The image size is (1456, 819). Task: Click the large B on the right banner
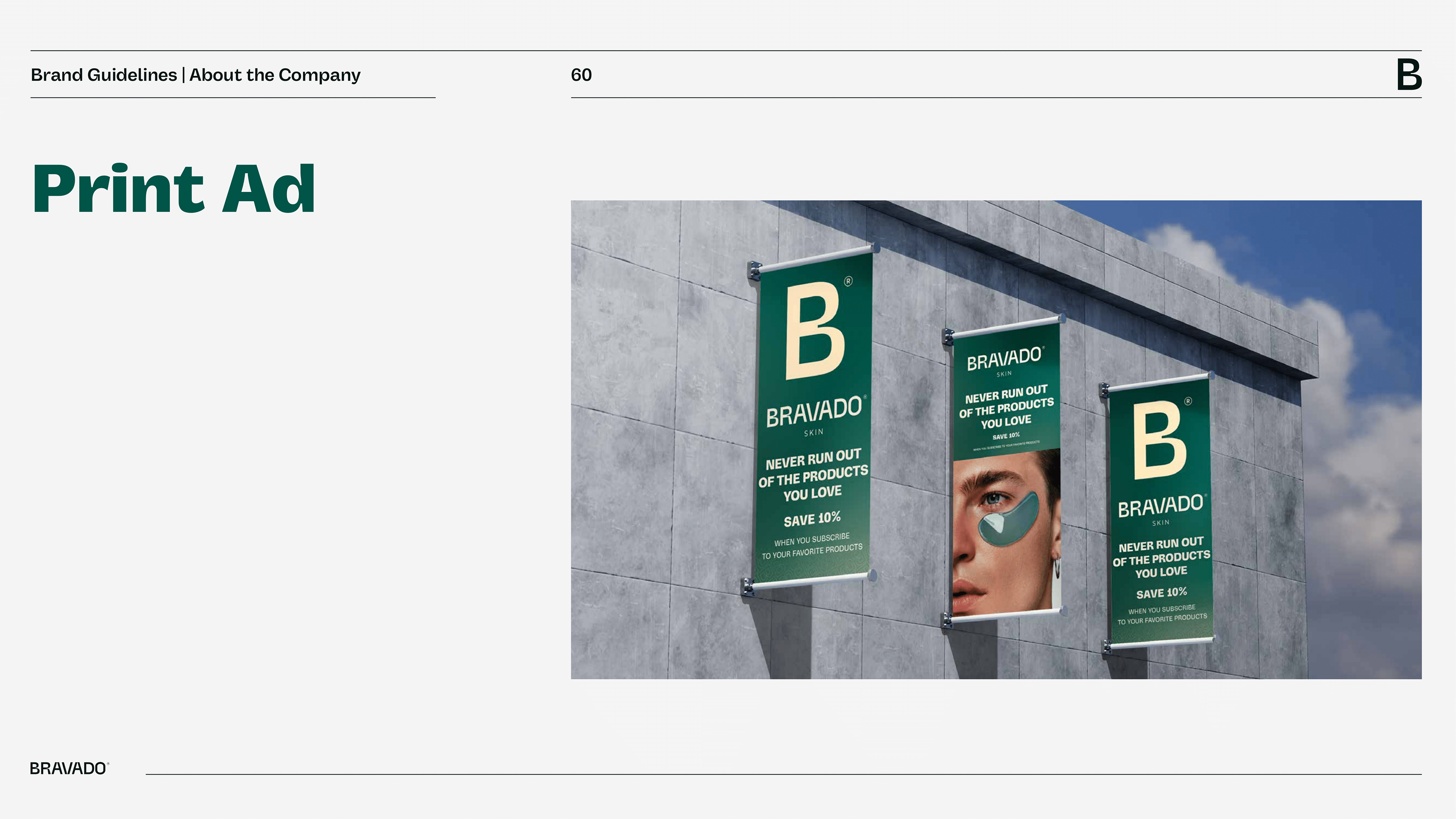[x=1160, y=440]
